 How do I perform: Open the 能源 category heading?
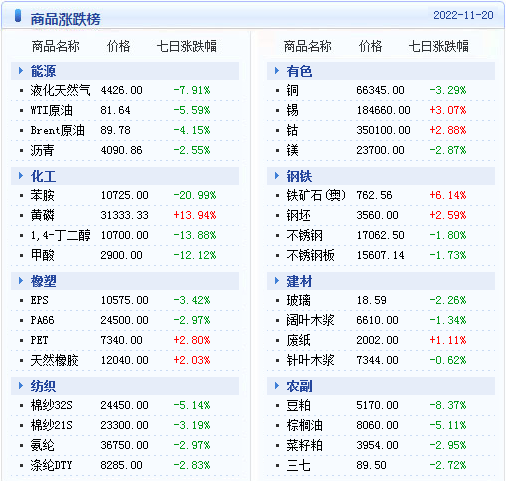43,71
